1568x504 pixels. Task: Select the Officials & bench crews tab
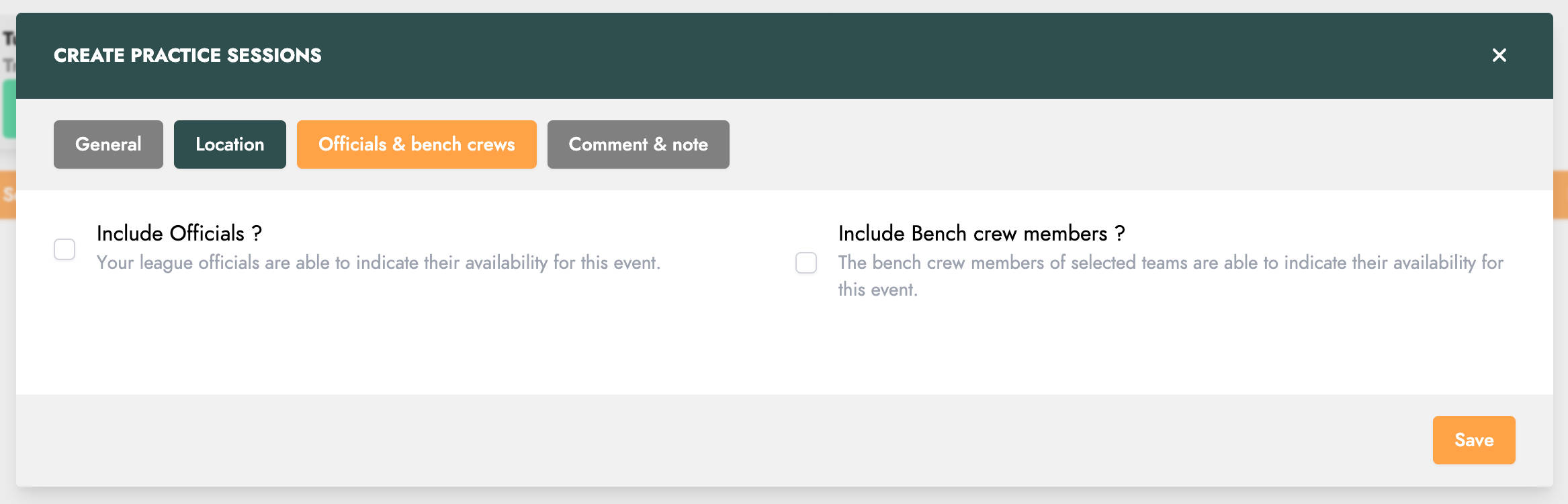click(x=417, y=144)
